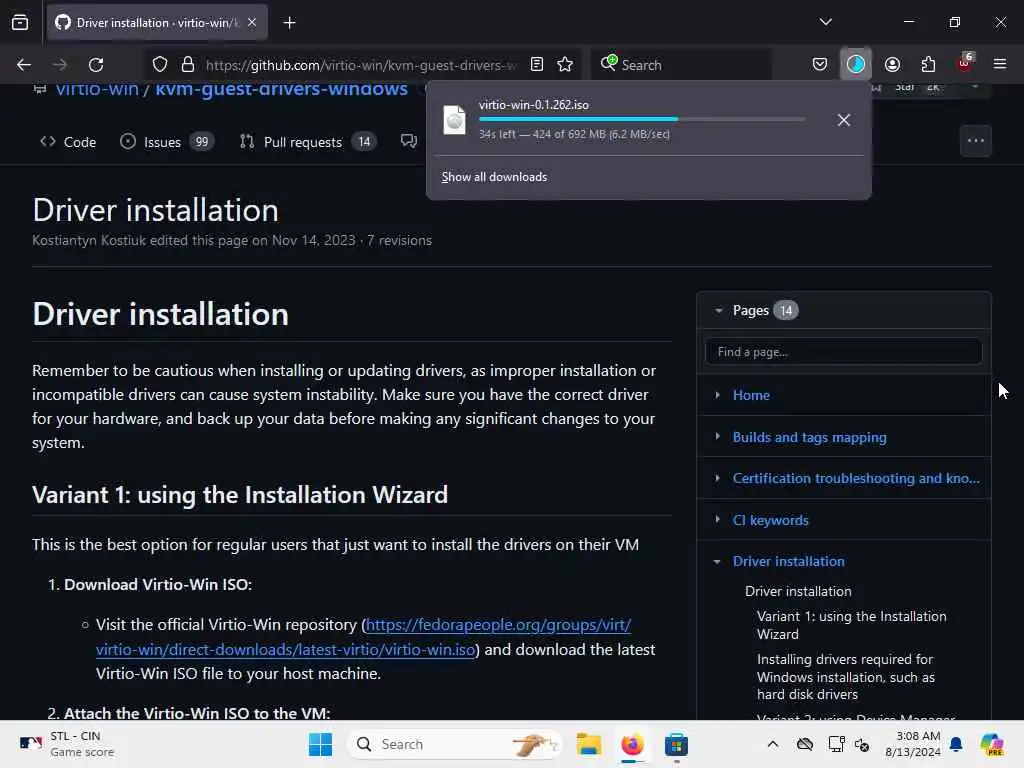
Task: Switch to the Code tab
Action: (x=68, y=142)
